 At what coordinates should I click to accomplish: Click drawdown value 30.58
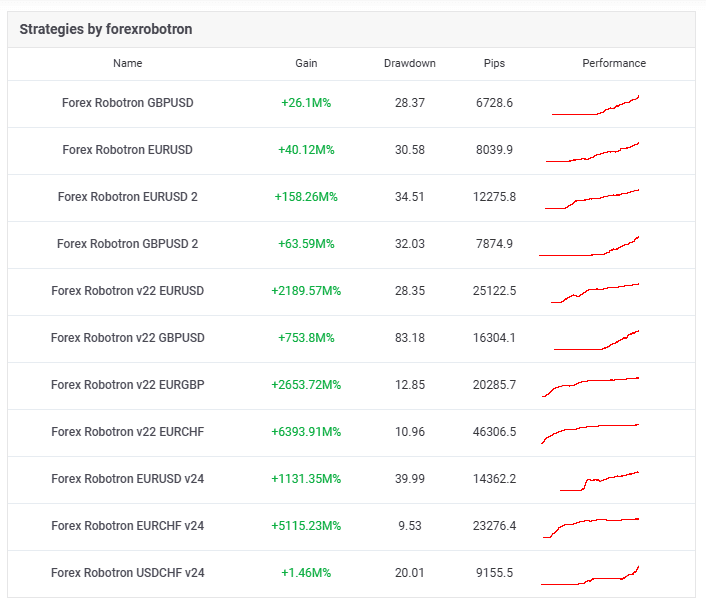click(x=410, y=150)
